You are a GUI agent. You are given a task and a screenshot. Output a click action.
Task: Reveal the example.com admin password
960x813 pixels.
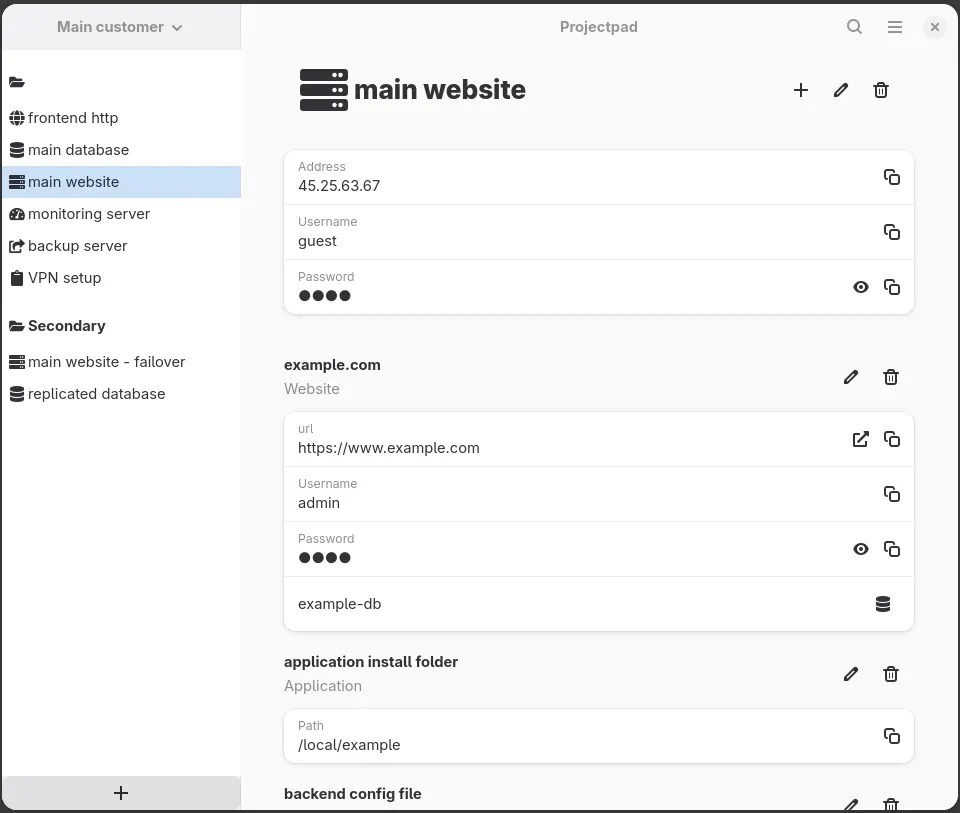coord(860,549)
